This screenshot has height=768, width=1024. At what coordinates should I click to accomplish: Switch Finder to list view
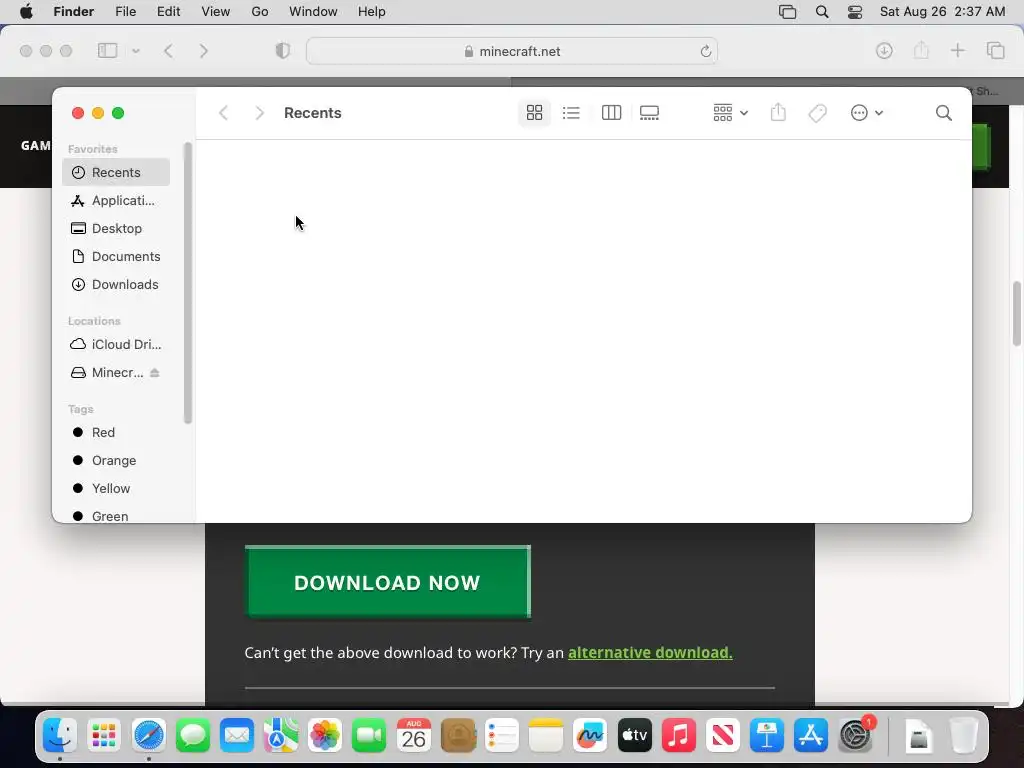coord(571,113)
